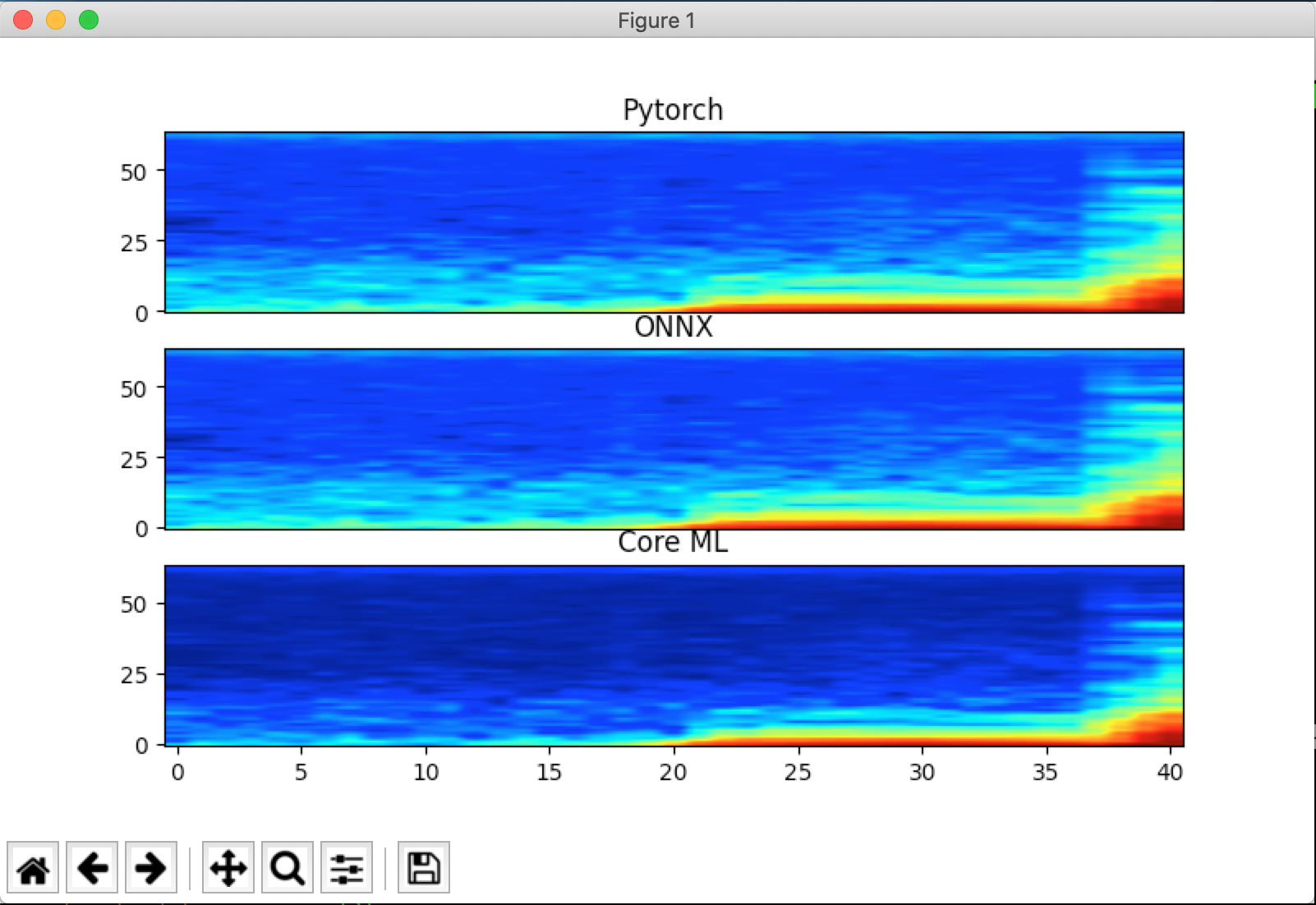Click y-axis label 50 of ONNX plot
This screenshot has height=905, width=1316.
click(x=133, y=389)
